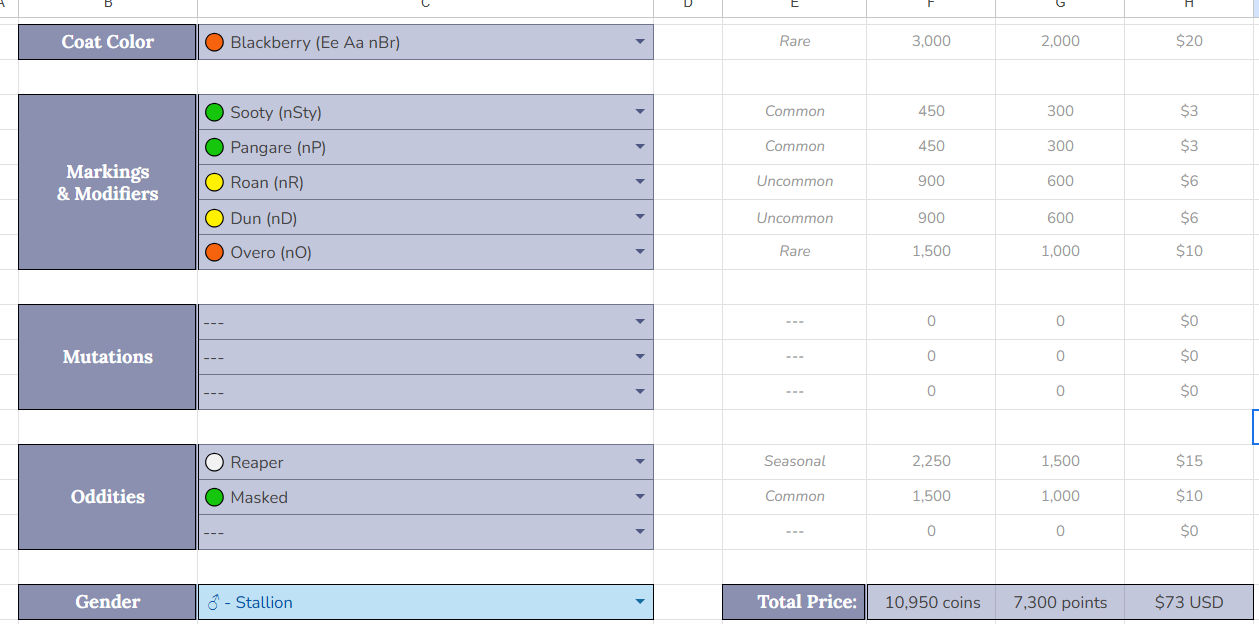The image size is (1259, 624).
Task: Open the Reaper oddity dropdown arrow
Action: 640,462
